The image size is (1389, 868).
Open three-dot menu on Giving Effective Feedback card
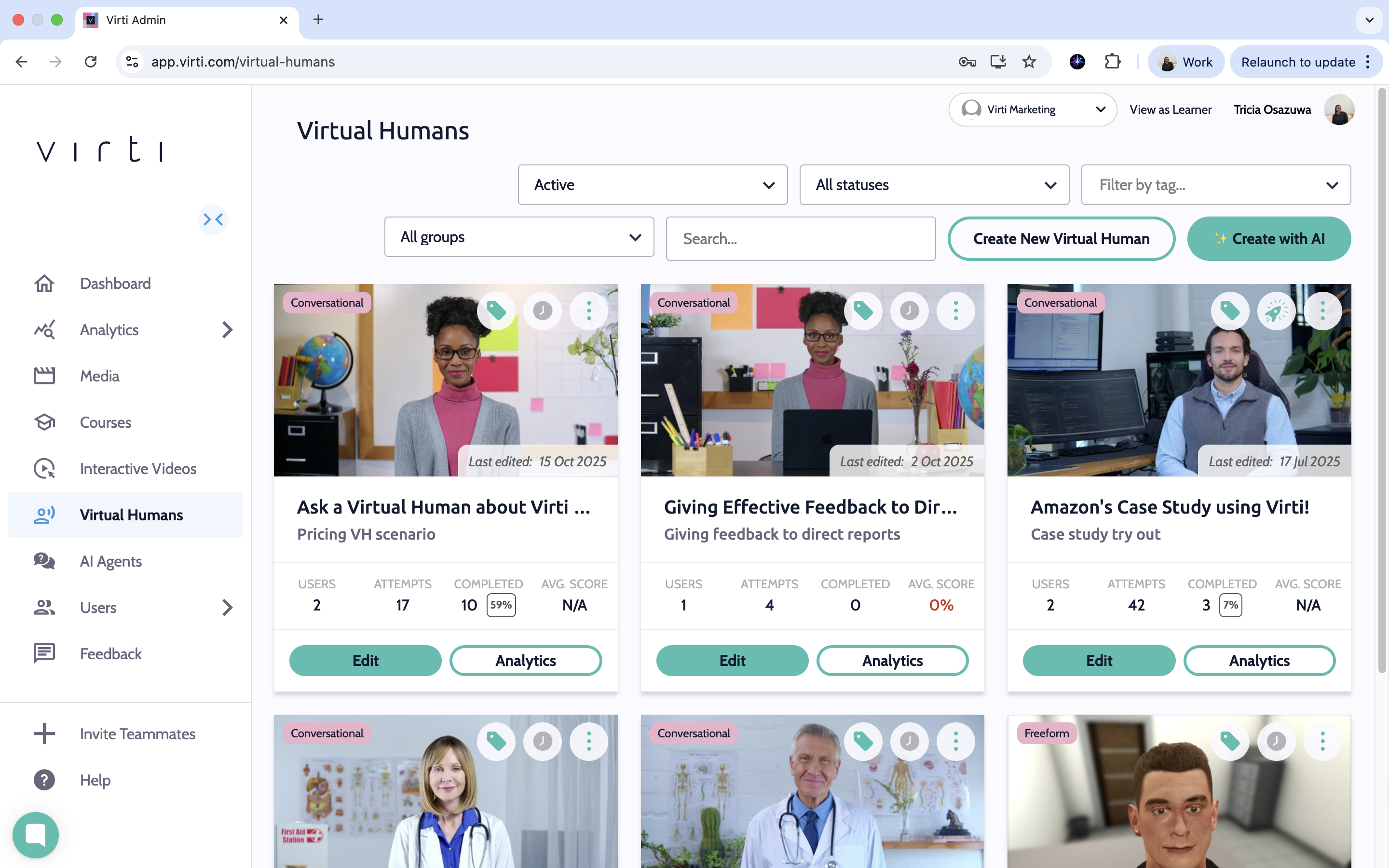(955, 311)
